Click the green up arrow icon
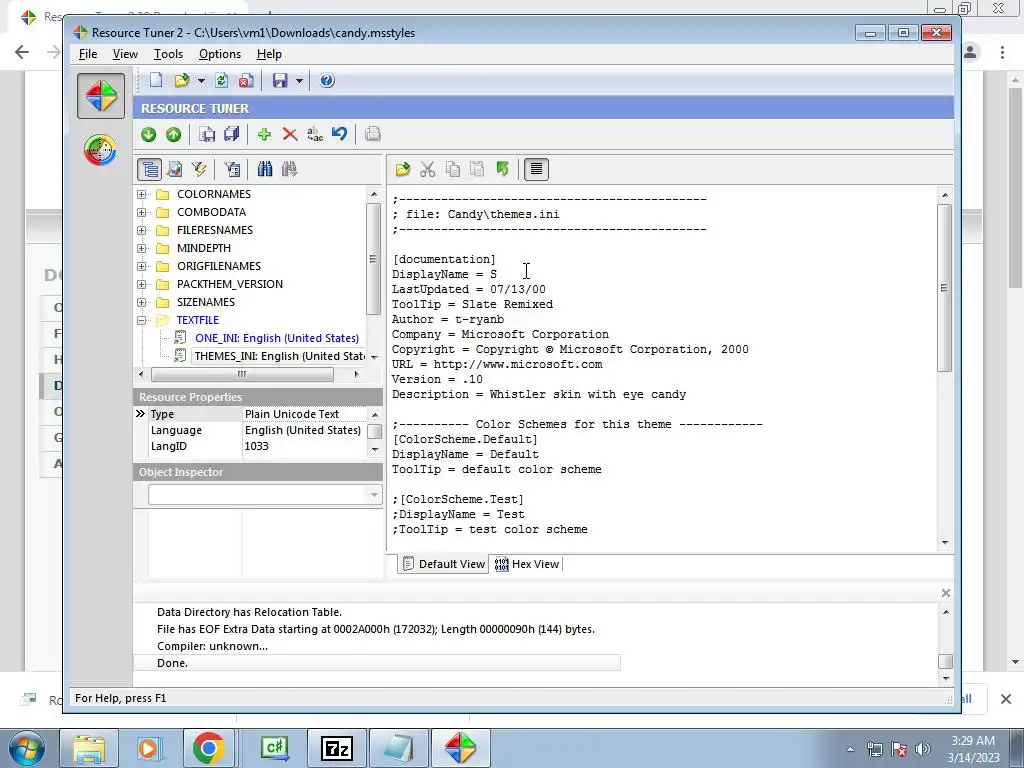 coord(174,134)
